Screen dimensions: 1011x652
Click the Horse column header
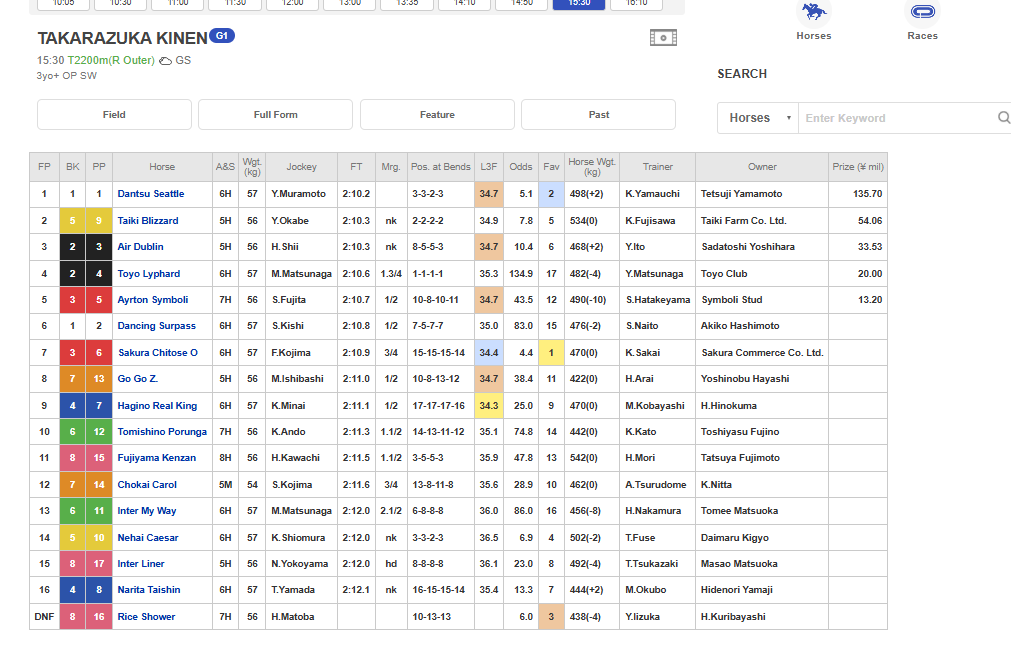coord(162,167)
